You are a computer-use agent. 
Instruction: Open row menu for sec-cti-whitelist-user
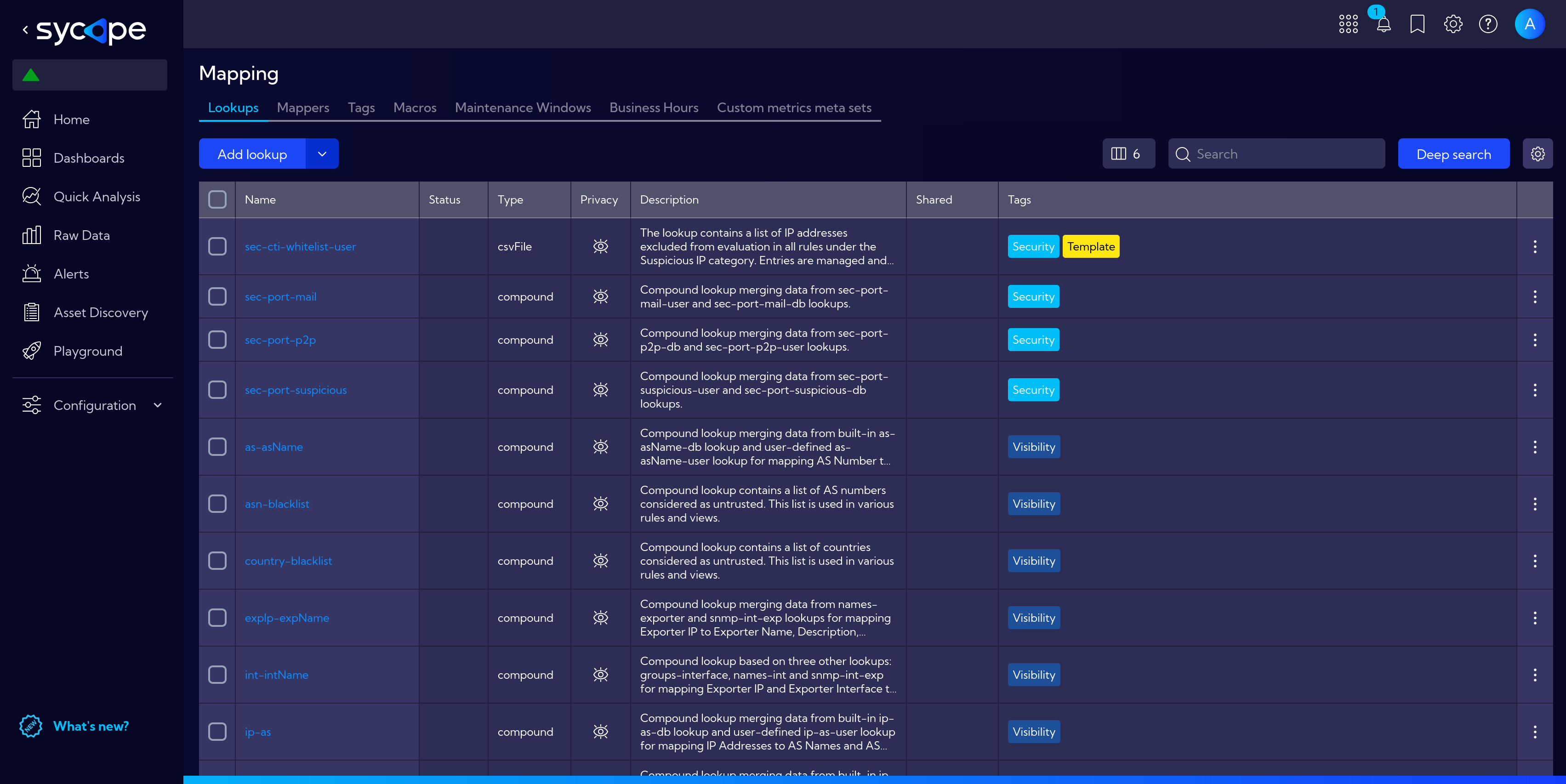click(x=1534, y=246)
